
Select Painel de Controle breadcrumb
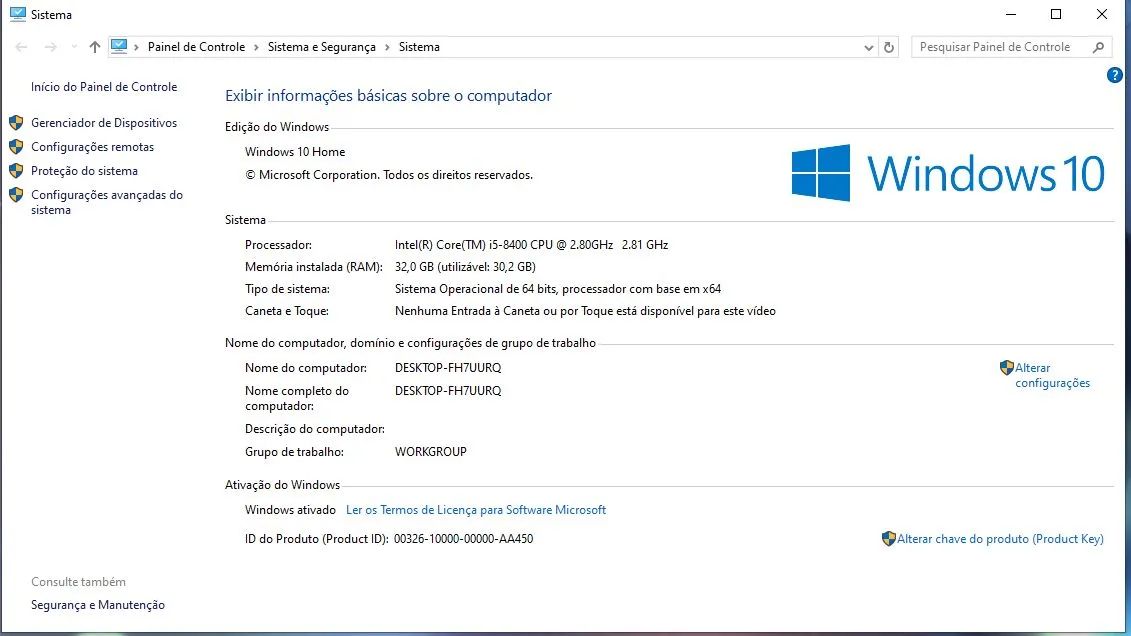click(196, 47)
